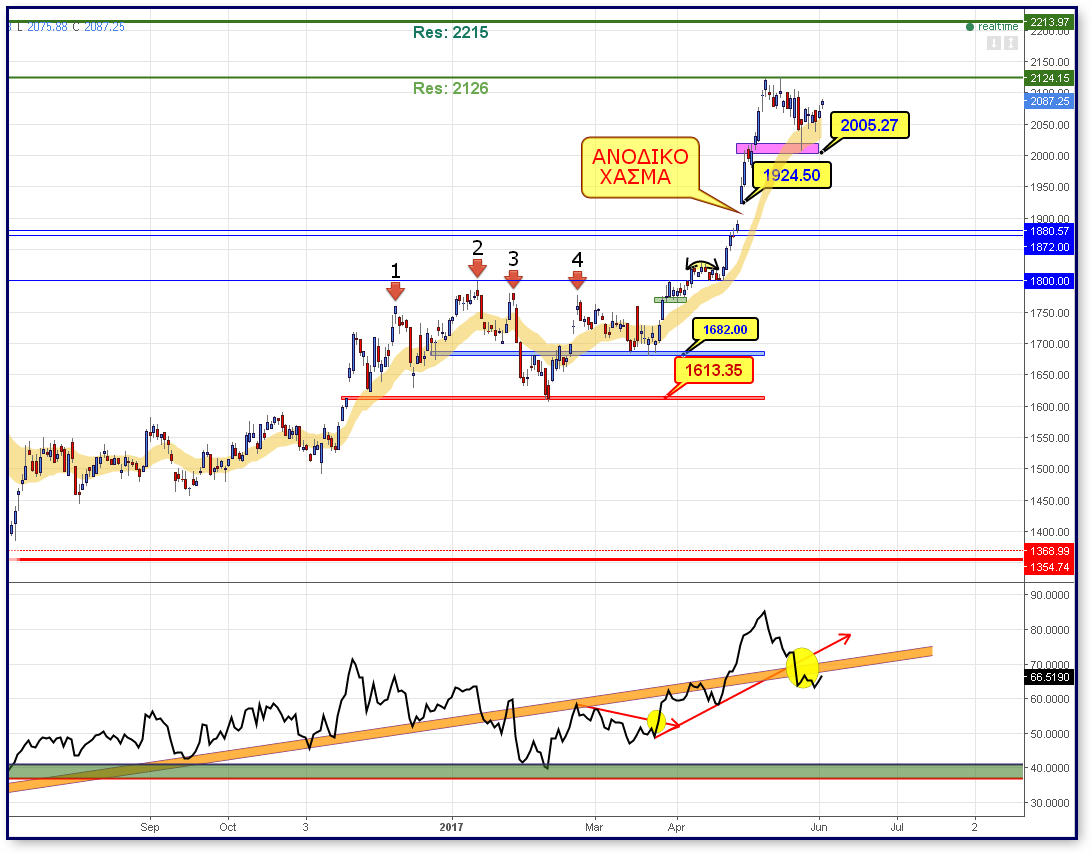Click the move pane down arrow icon

pos(994,43)
